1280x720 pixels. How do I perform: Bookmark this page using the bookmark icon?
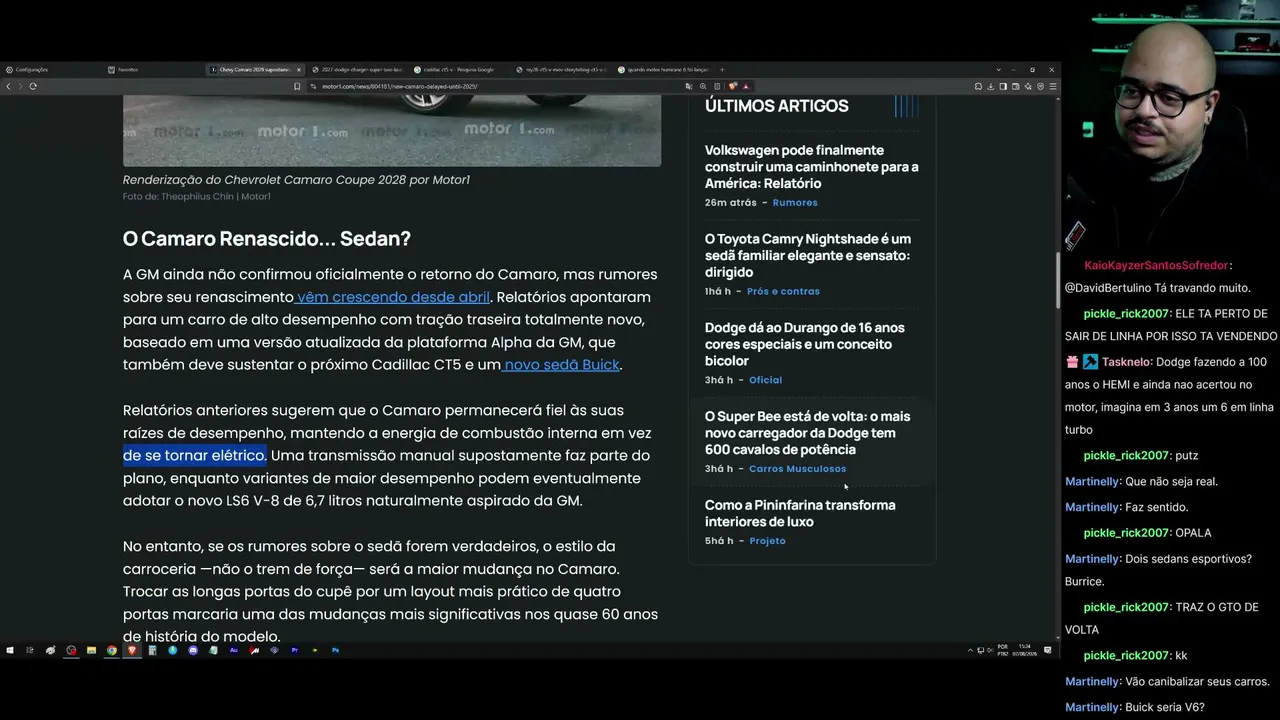[x=297, y=86]
